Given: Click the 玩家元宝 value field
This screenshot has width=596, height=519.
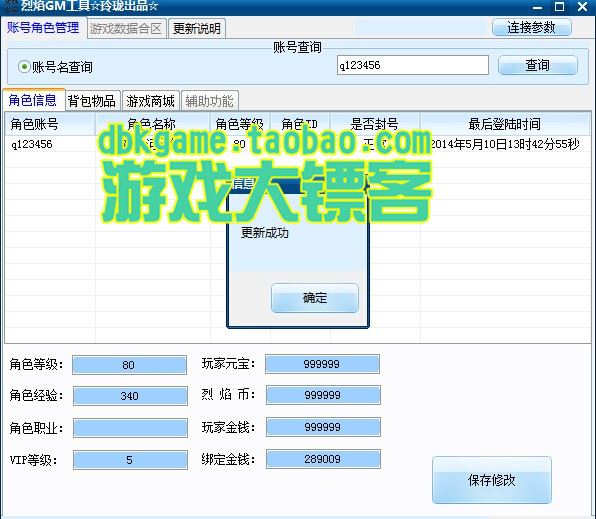Looking at the screenshot, I should tap(322, 364).
